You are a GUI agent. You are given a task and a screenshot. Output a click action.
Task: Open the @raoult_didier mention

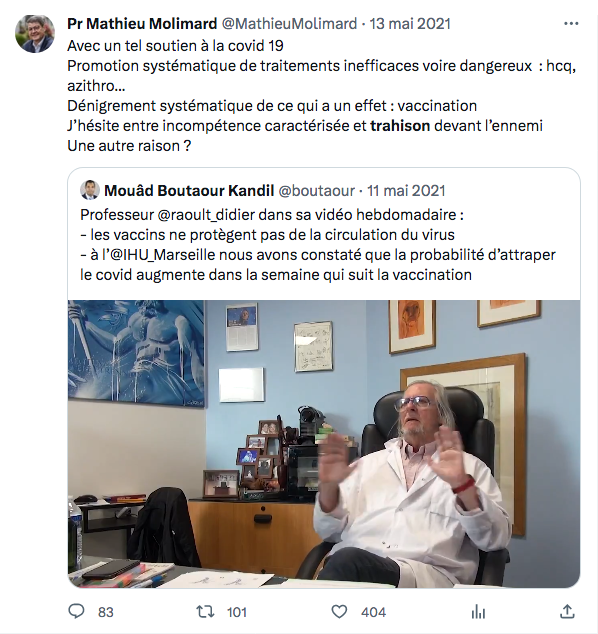(x=206, y=215)
